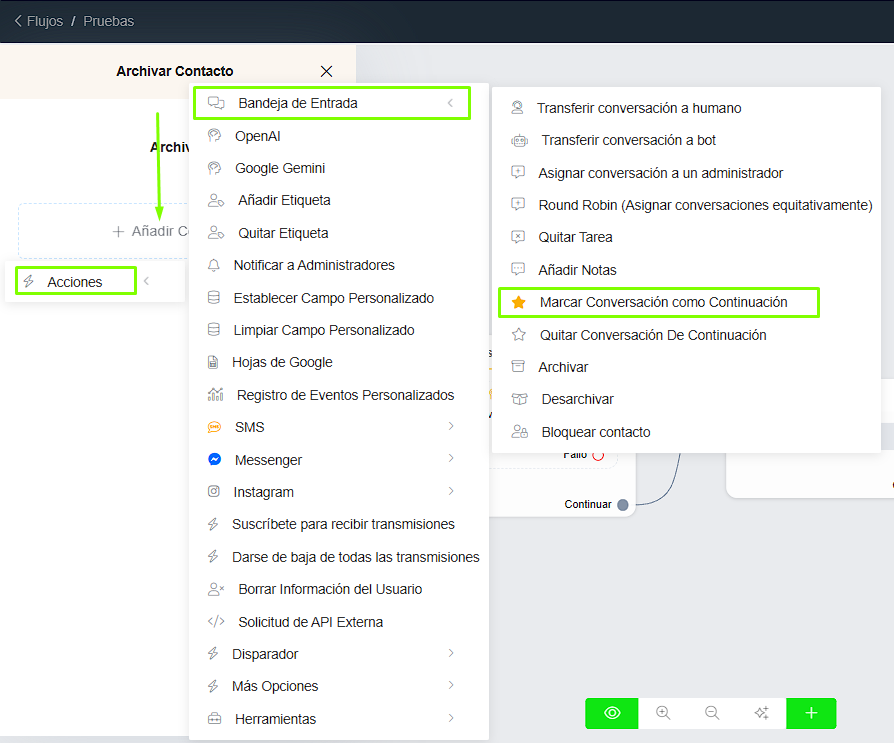The height and width of the screenshot is (743, 894).
Task: Click the Instagram logo icon
Action: pyautogui.click(x=214, y=492)
